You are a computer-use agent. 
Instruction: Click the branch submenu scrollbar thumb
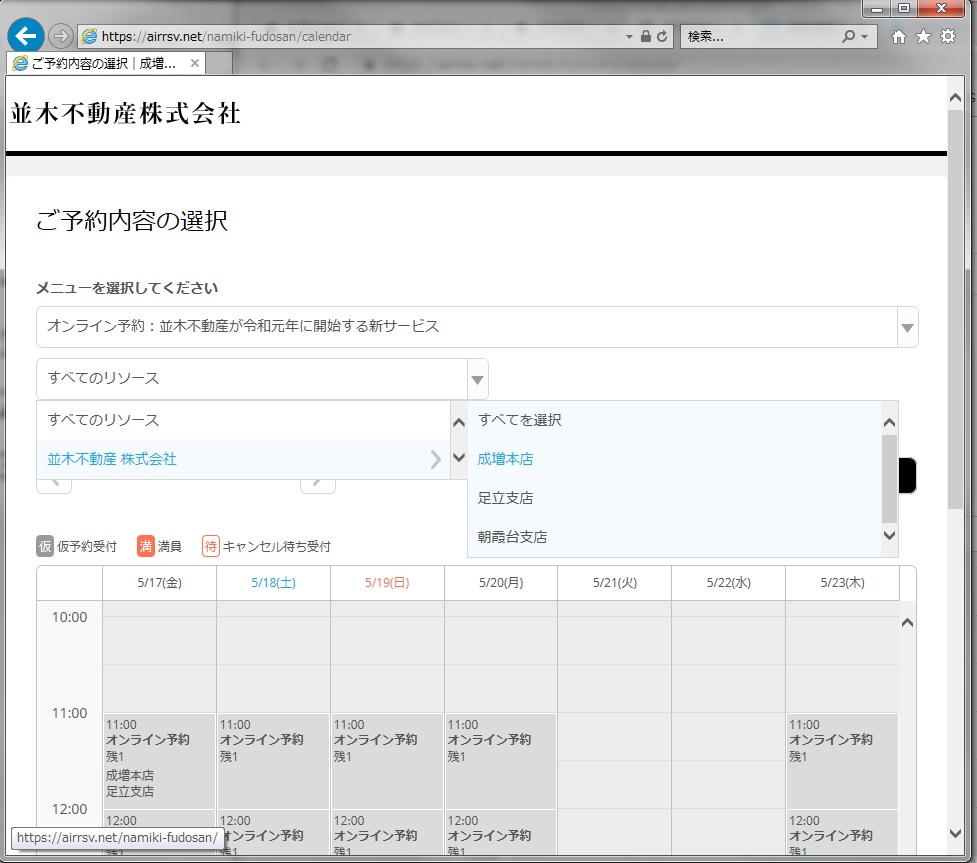889,479
